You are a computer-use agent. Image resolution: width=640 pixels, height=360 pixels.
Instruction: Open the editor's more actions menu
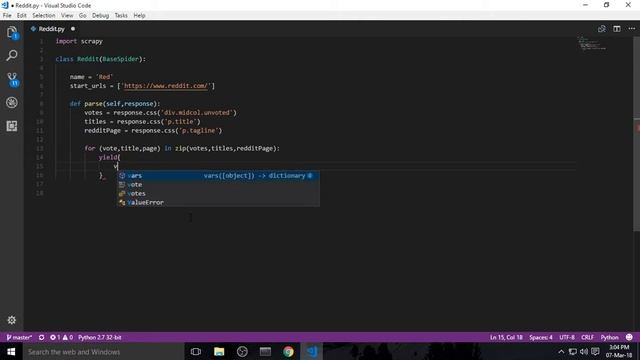pyautogui.click(x=632, y=29)
